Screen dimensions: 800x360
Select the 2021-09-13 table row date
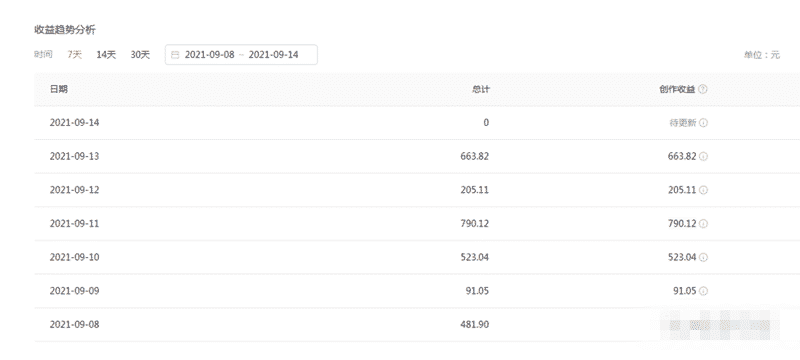(x=74, y=157)
